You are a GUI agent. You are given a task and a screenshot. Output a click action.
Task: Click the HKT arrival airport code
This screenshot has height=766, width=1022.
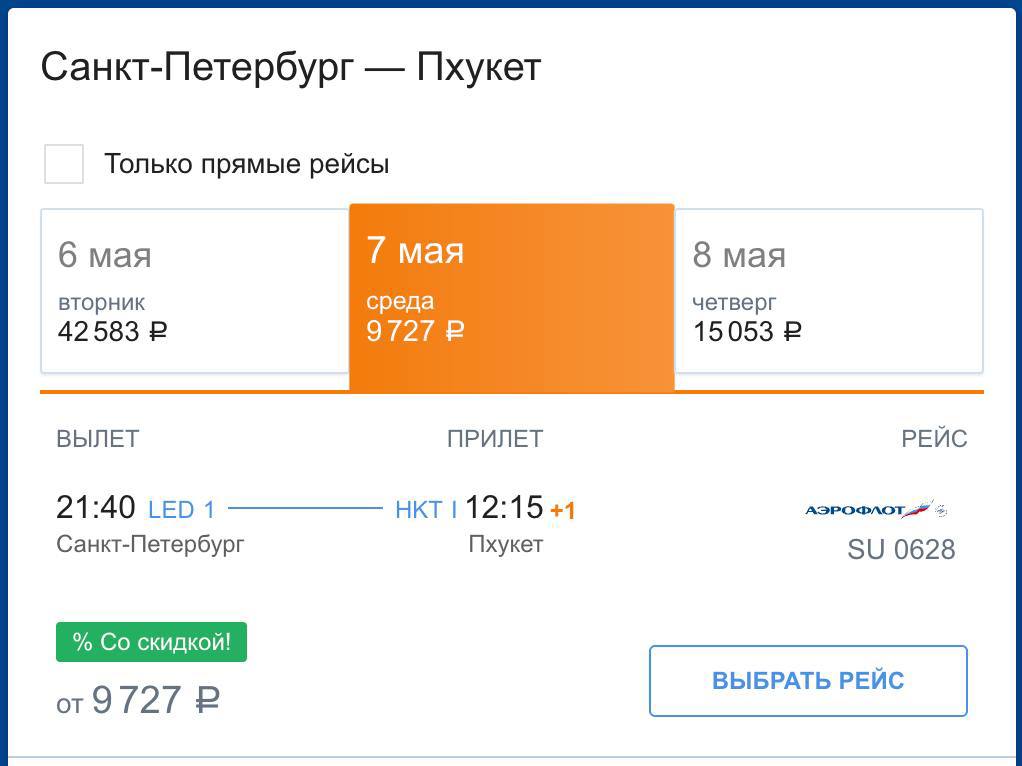point(425,510)
